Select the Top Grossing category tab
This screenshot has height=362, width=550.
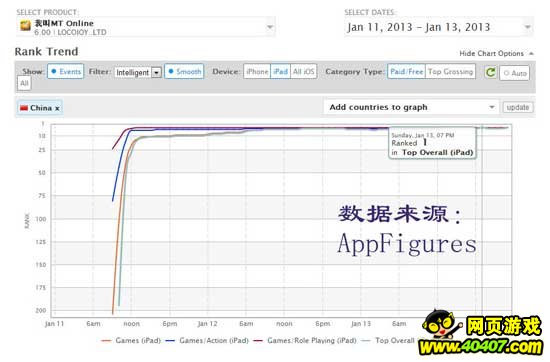[x=450, y=72]
